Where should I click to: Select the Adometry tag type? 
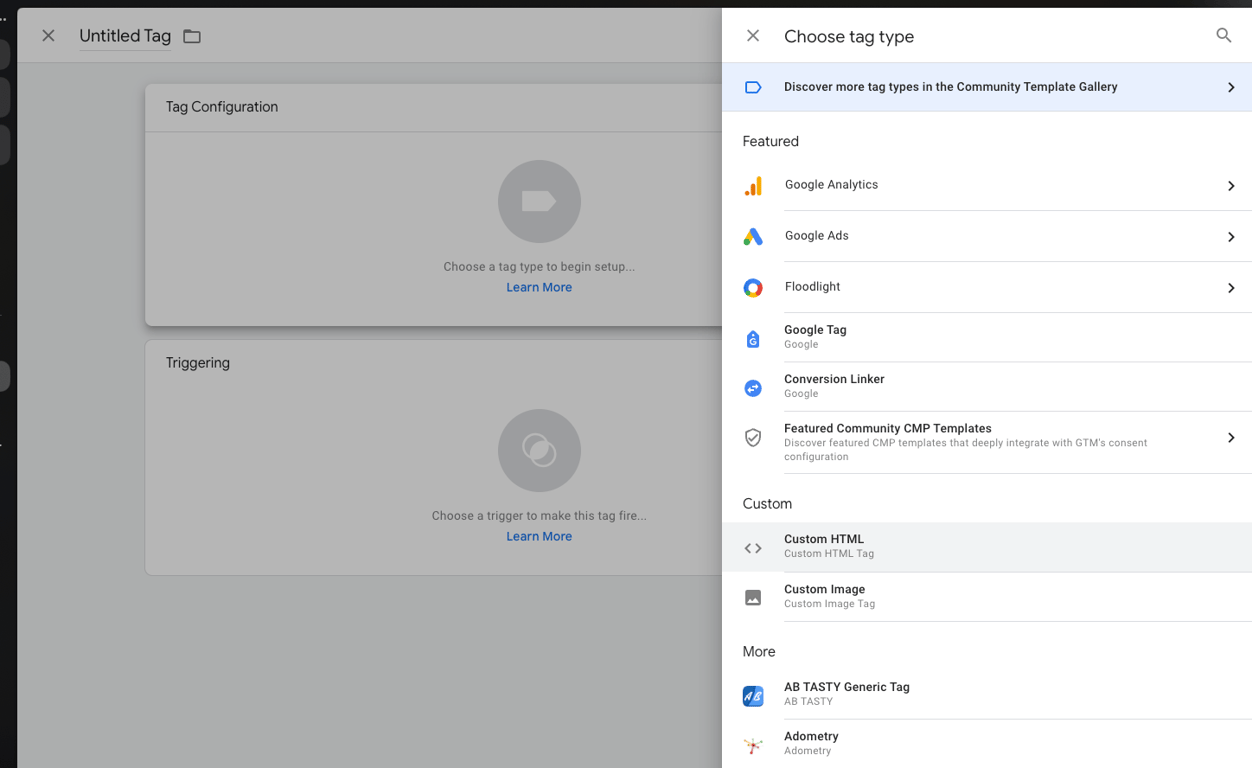pyautogui.click(x=811, y=737)
